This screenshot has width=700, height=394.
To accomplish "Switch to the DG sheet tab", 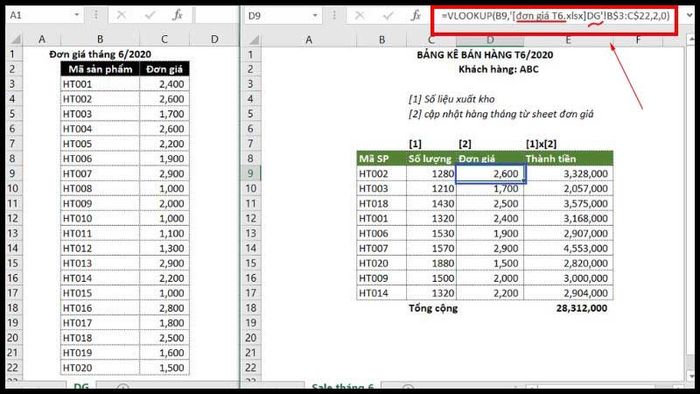I will pos(81,386).
